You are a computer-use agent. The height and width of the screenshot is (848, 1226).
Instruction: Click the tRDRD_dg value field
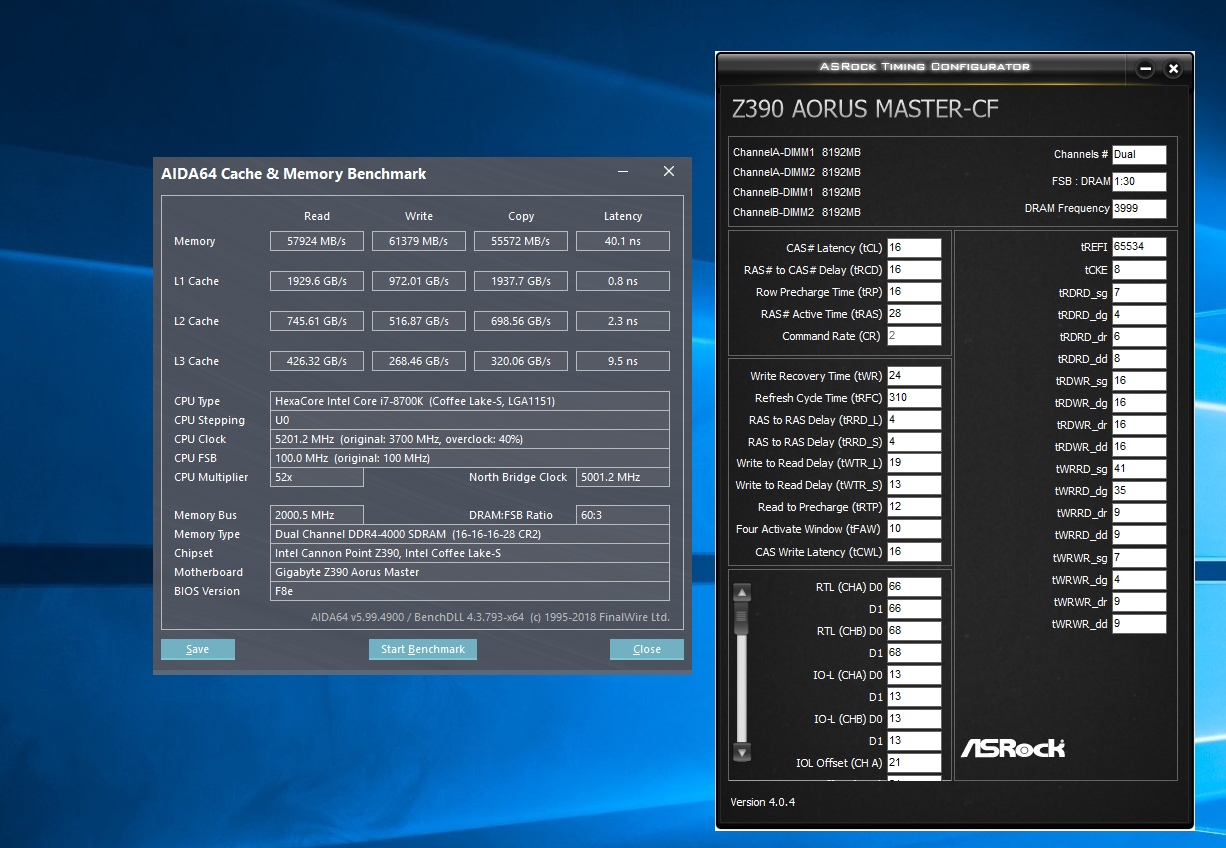click(1139, 315)
